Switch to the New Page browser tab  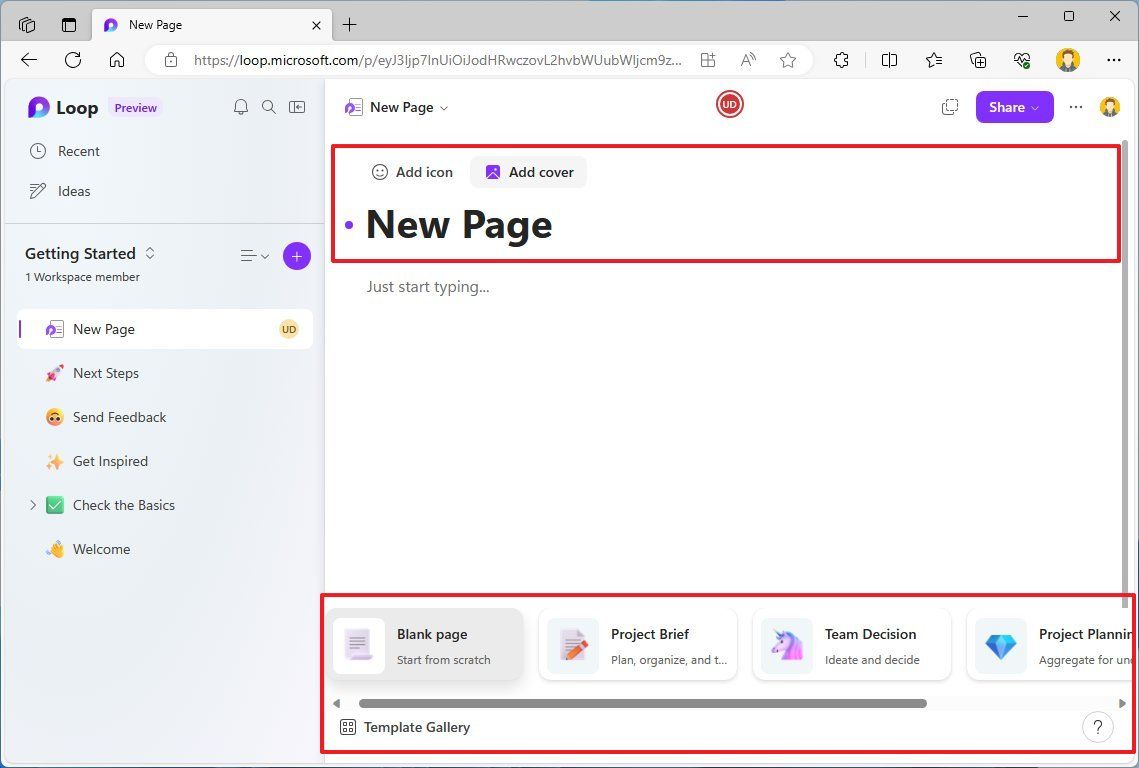pyautogui.click(x=200, y=24)
